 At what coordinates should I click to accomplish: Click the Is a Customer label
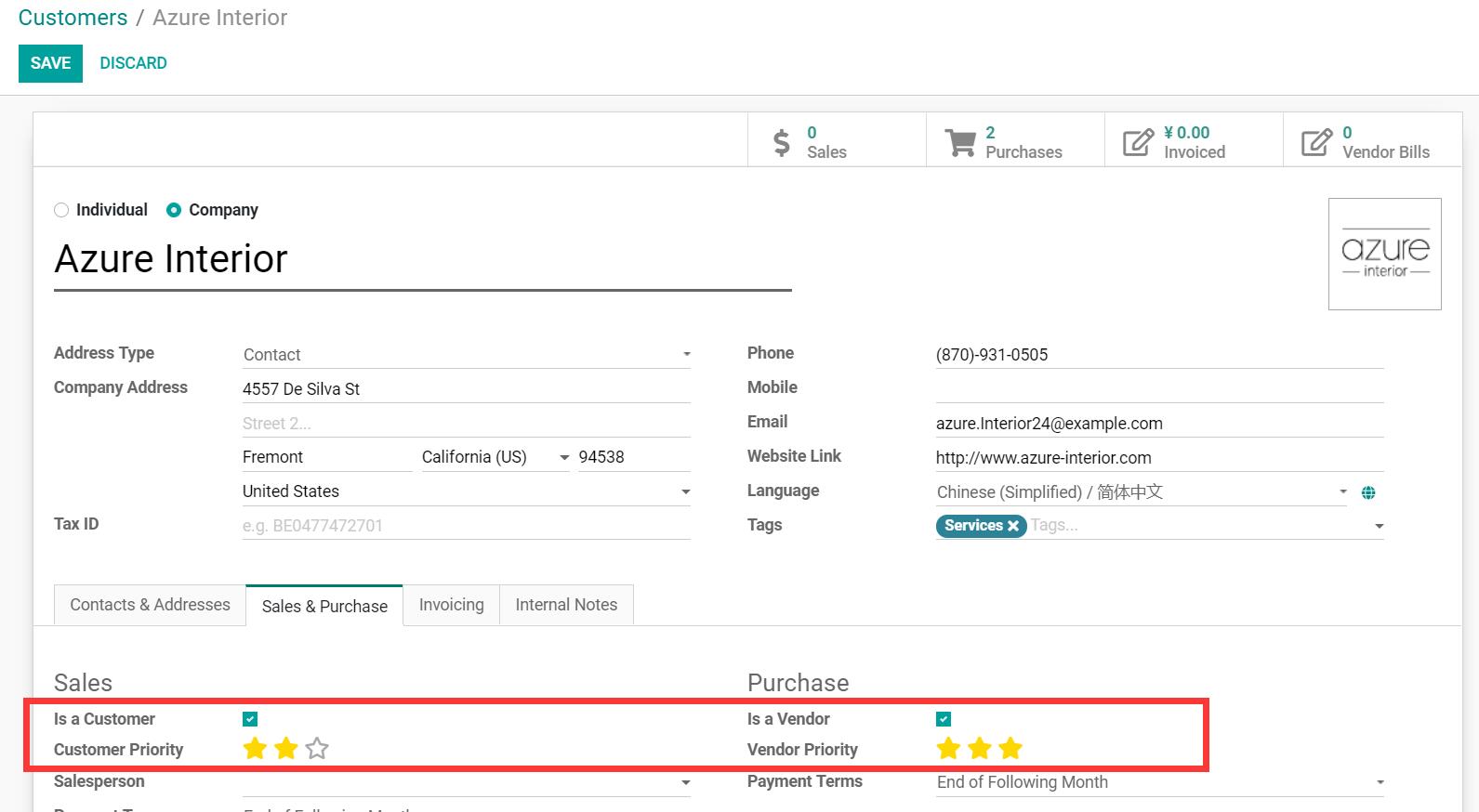(x=104, y=719)
